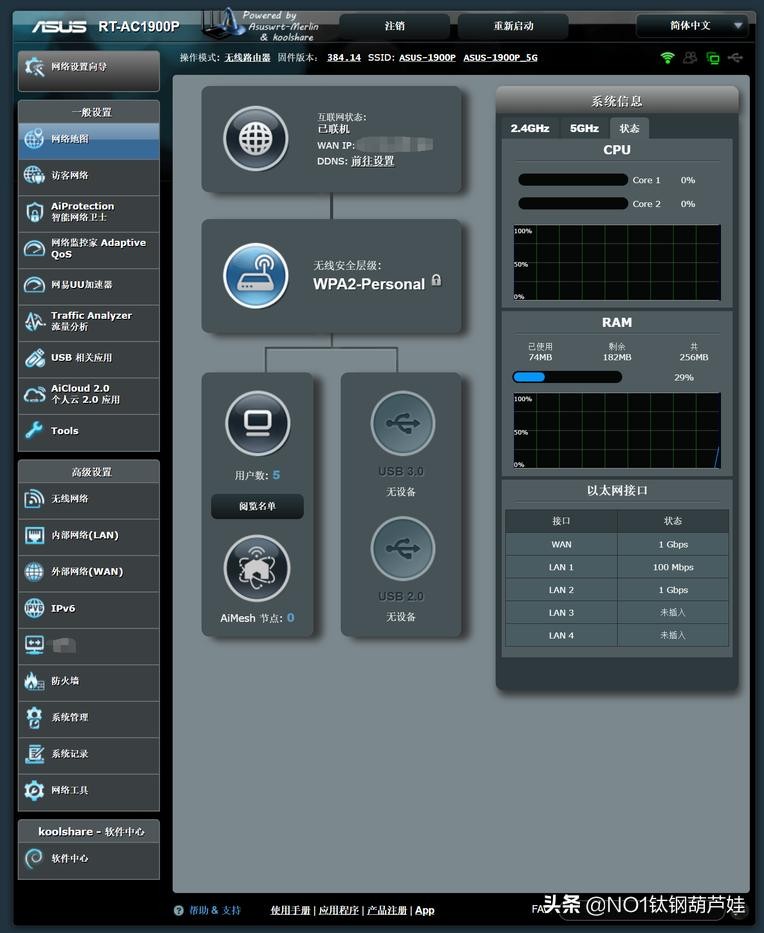Click the green WiFi status icon
Viewport: 764px width, 933px height.
(x=668, y=58)
